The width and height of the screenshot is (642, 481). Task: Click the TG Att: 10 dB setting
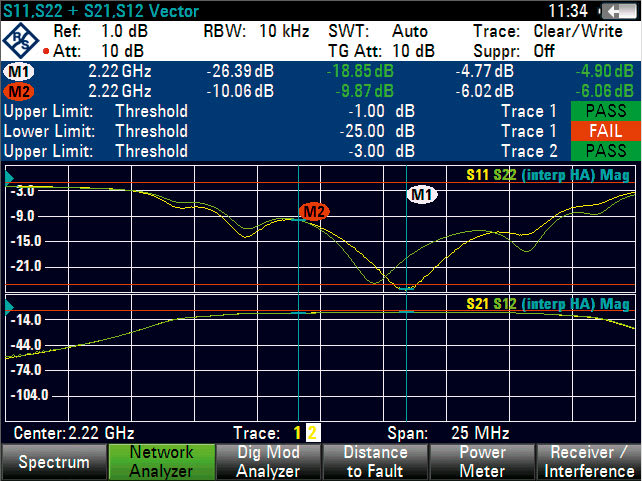[x=381, y=51]
